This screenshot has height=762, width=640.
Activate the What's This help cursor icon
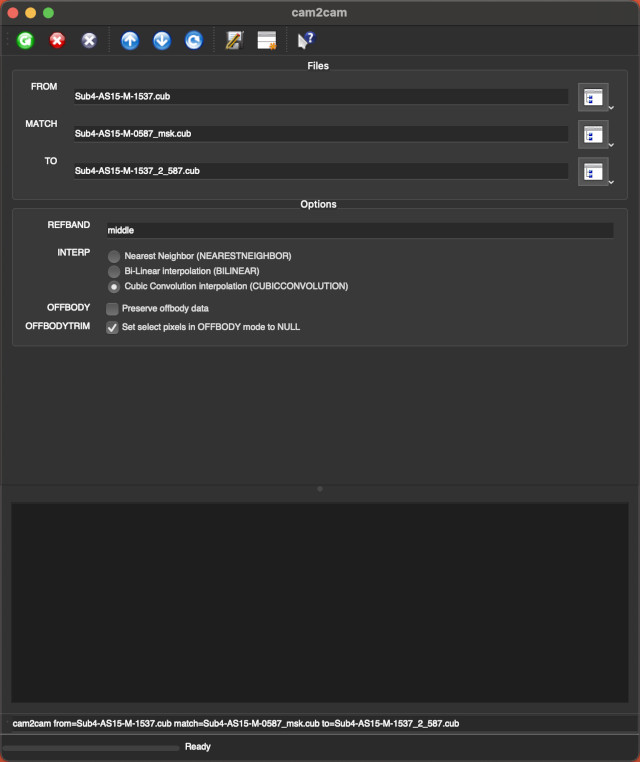[306, 41]
